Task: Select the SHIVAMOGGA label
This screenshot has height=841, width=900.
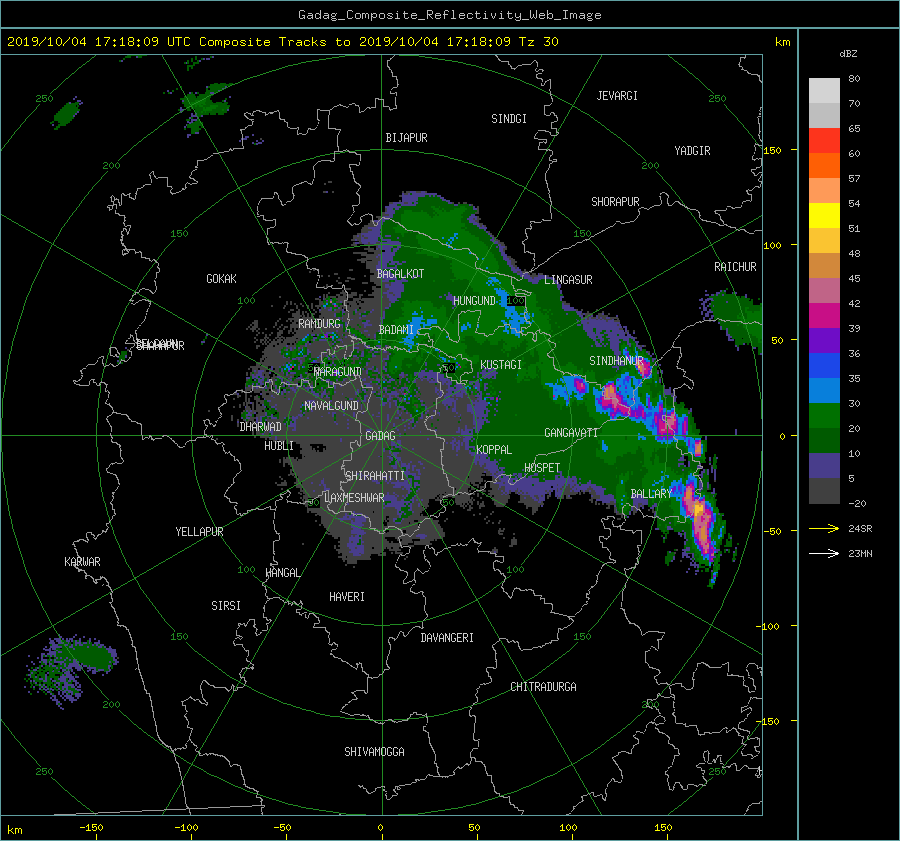Action: click(374, 752)
